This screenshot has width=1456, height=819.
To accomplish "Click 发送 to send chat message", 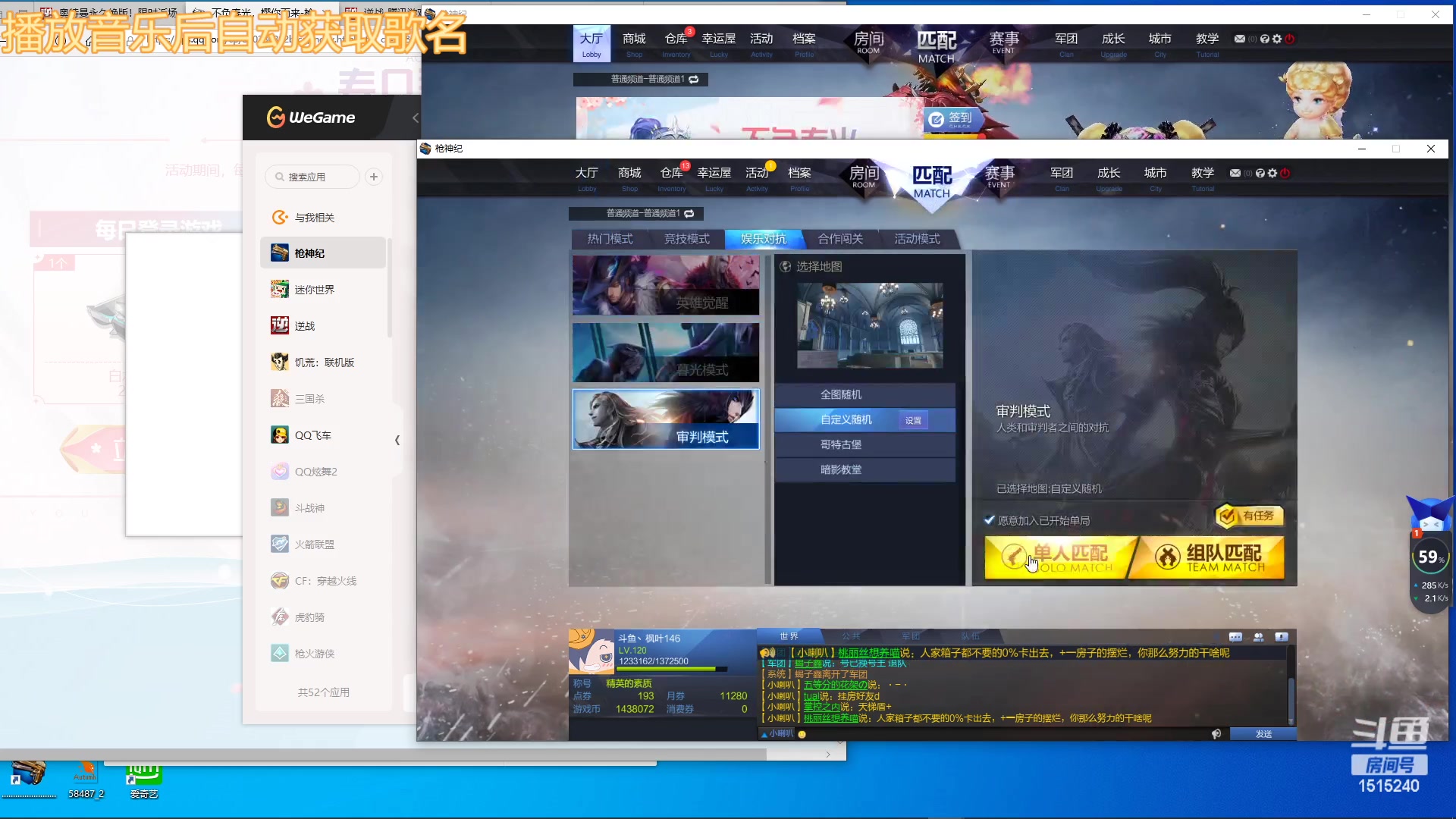I will [1263, 734].
